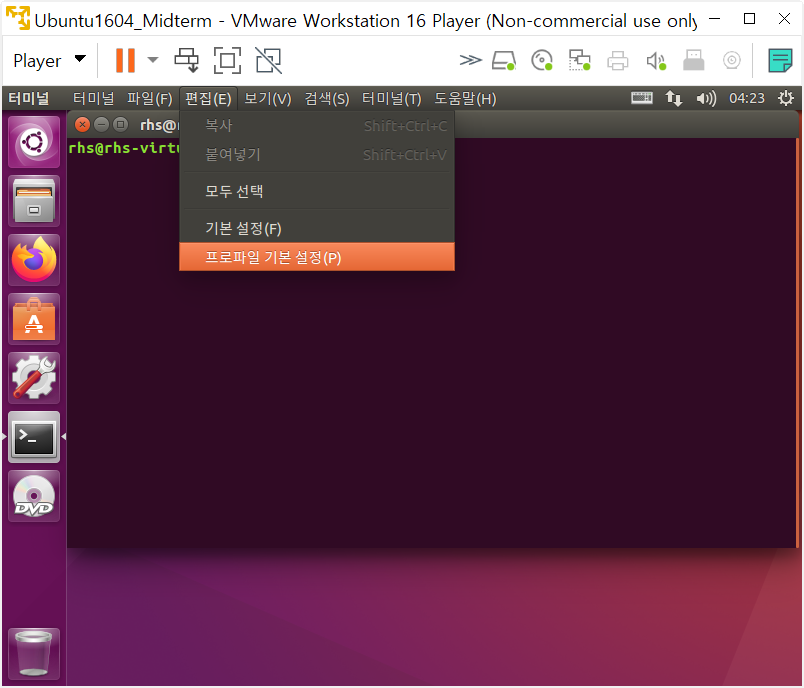Enter VMware full screen mode
The image size is (804, 688).
tap(227, 60)
